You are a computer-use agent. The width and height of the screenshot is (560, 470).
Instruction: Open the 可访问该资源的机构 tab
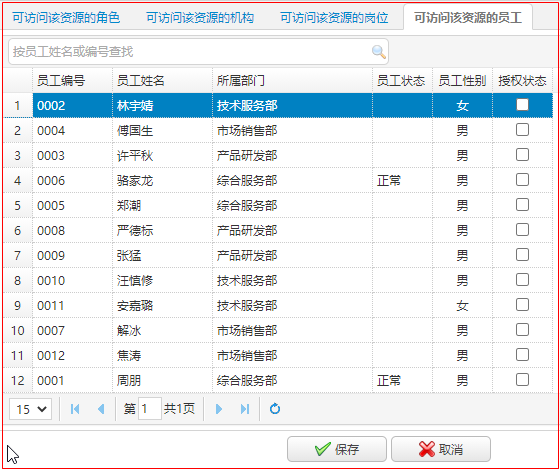tap(200, 18)
